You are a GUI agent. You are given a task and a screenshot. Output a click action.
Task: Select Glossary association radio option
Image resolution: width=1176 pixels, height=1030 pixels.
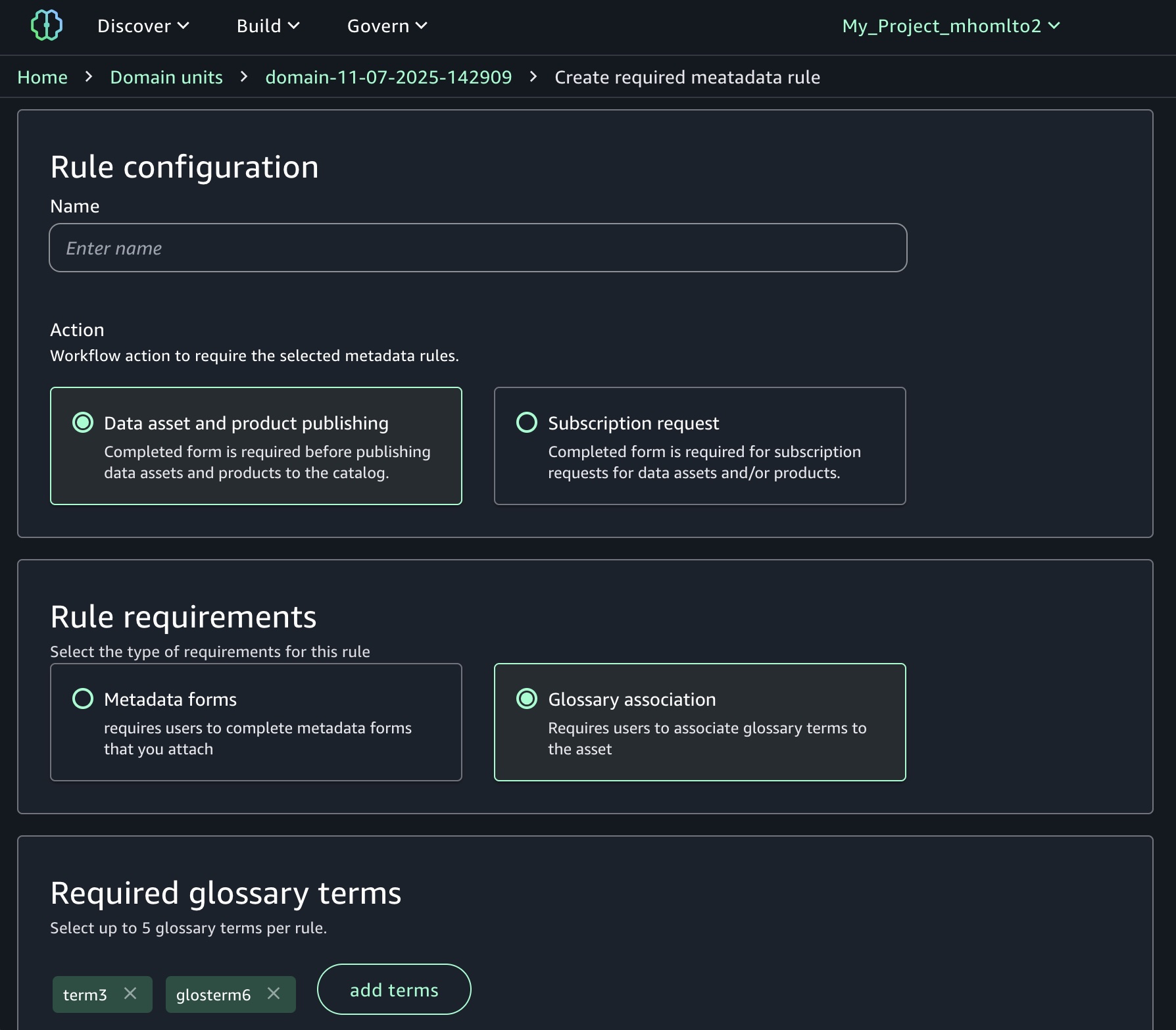[527, 699]
